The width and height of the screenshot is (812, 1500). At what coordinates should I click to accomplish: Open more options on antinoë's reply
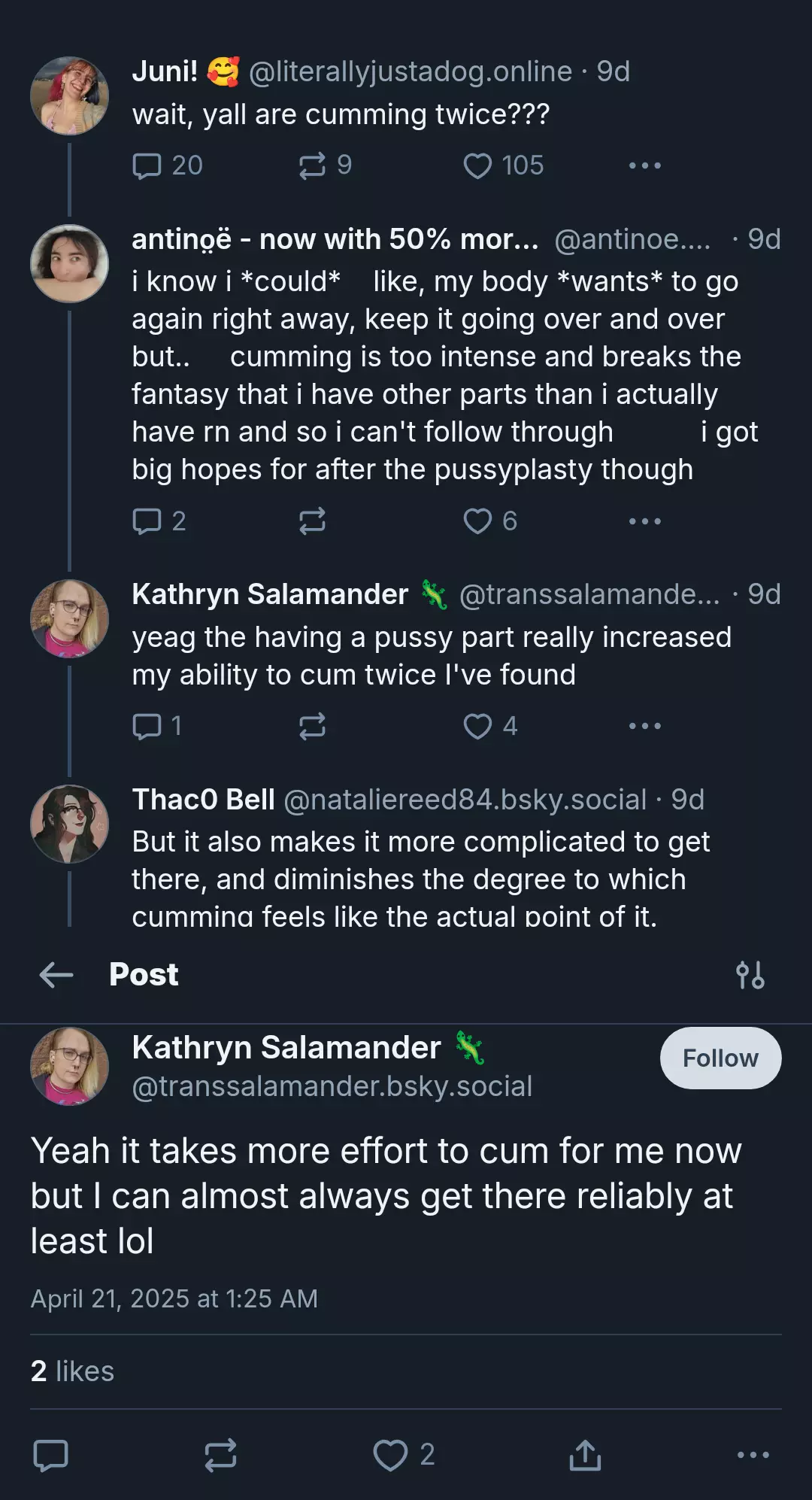coord(645,521)
